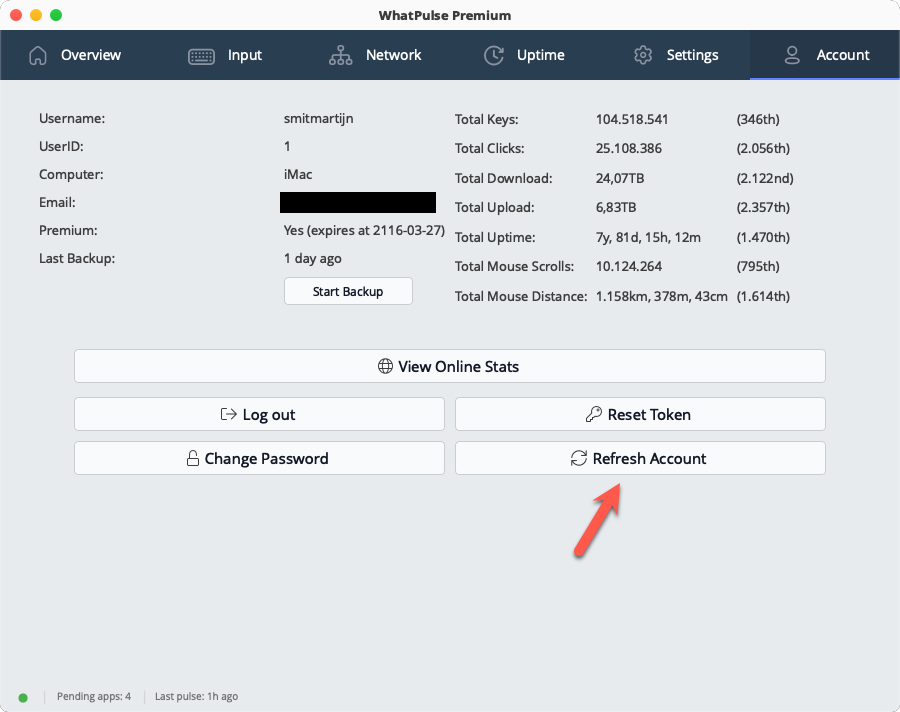Screen dimensions: 900x712
Task: Click the Username: label
Action: click(x=72, y=119)
